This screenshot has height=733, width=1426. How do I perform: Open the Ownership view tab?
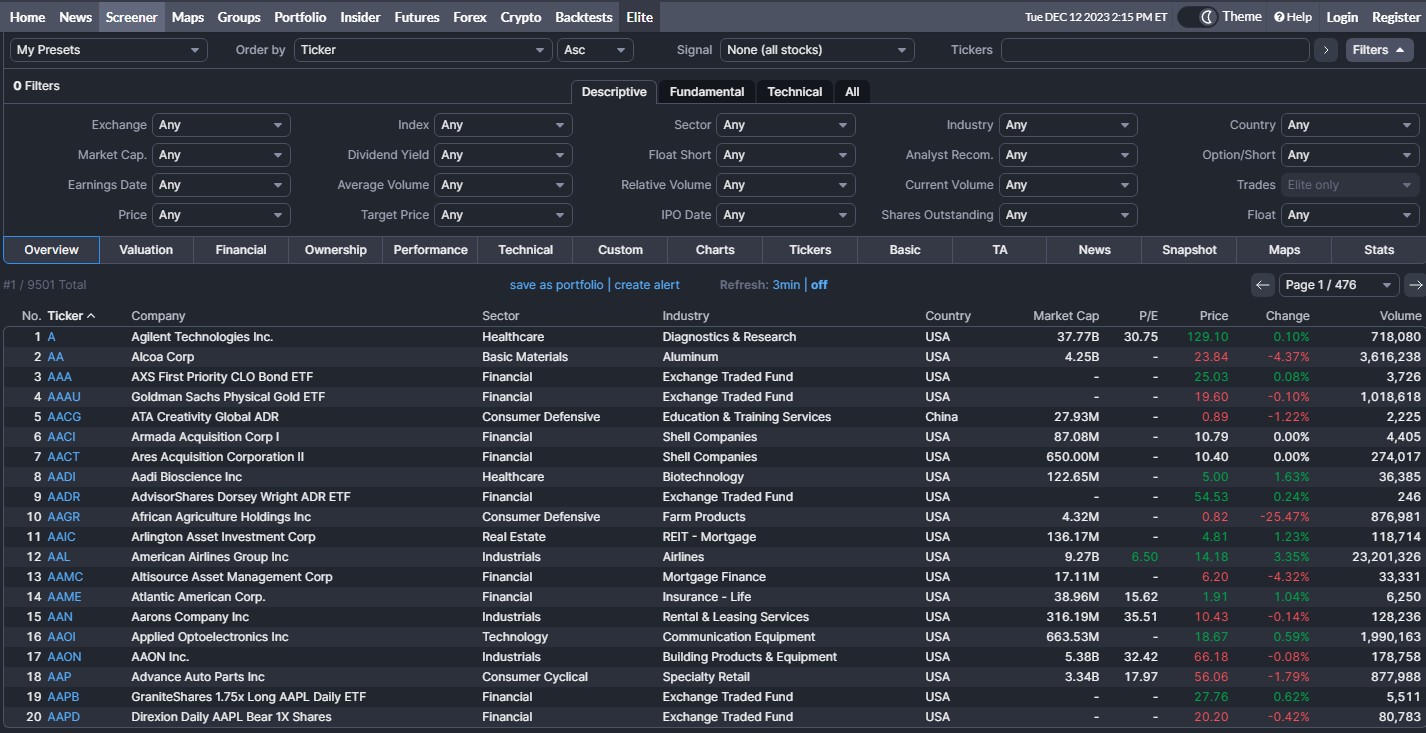click(336, 250)
